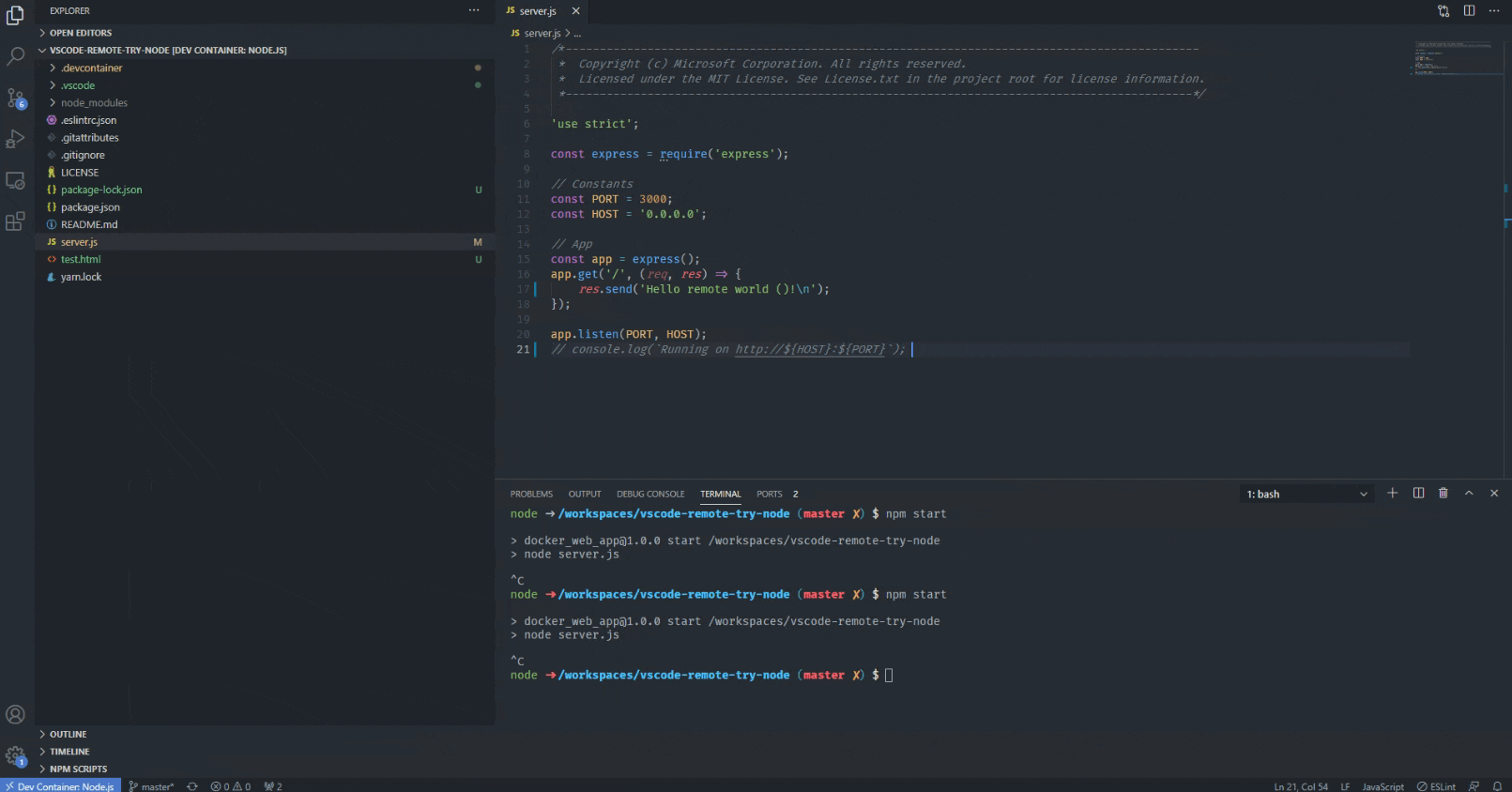
Task: Open the Dev Container: Node.js remote menu
Action: pos(60,786)
